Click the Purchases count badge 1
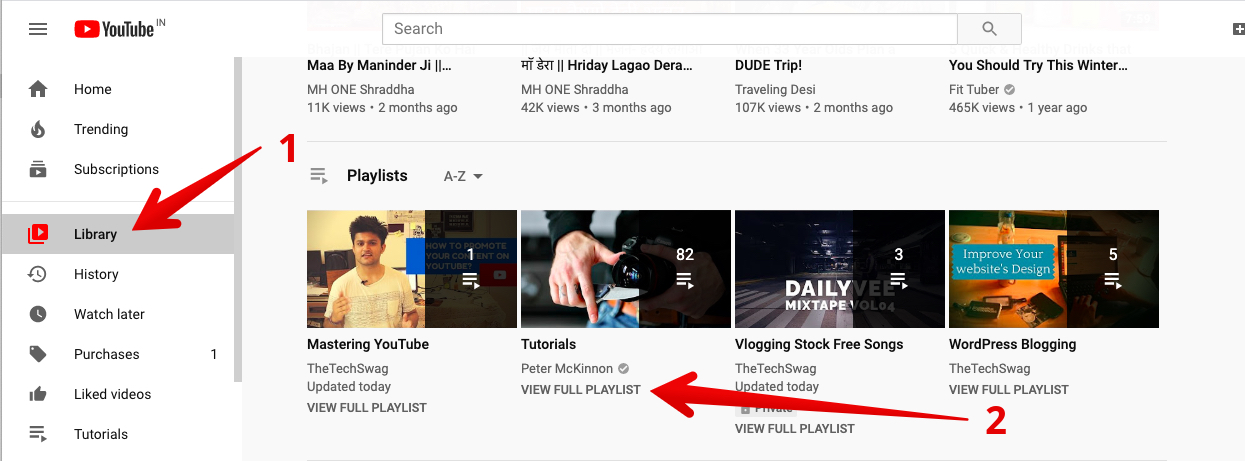 tap(213, 354)
